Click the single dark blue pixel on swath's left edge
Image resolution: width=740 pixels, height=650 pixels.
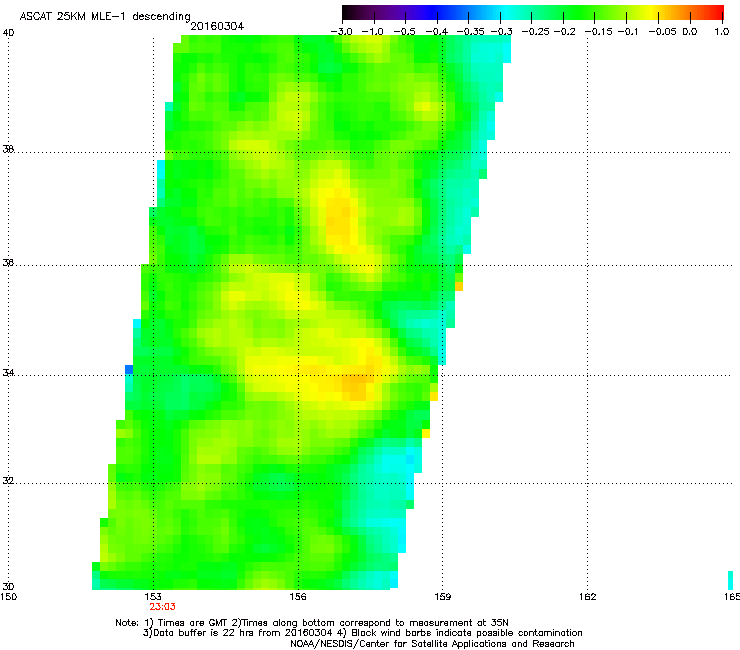(129, 370)
